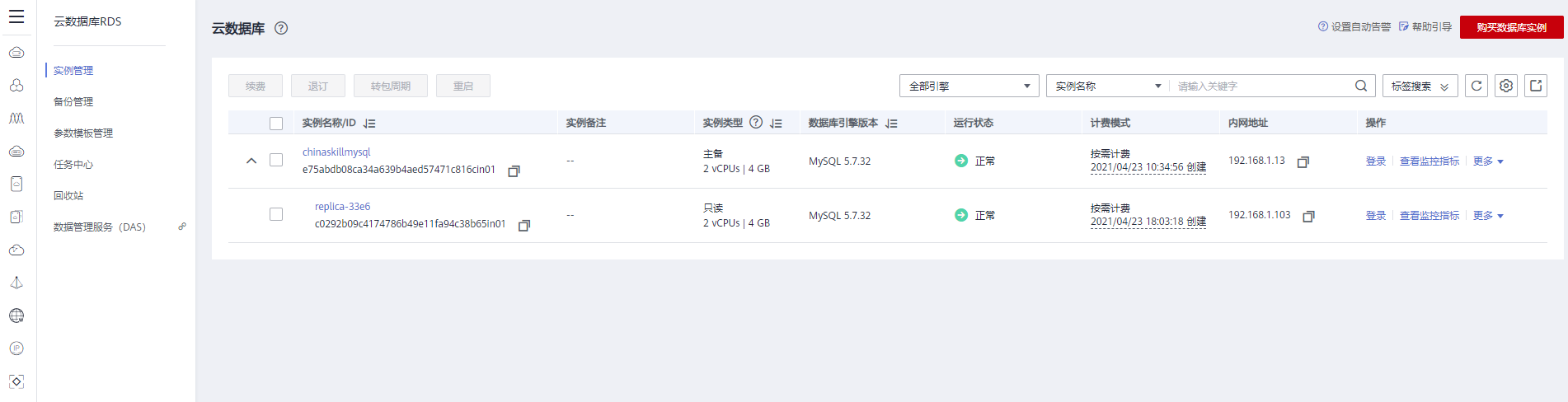Open 备份管理 in the sidebar
The image size is (1568, 402).
(73, 102)
